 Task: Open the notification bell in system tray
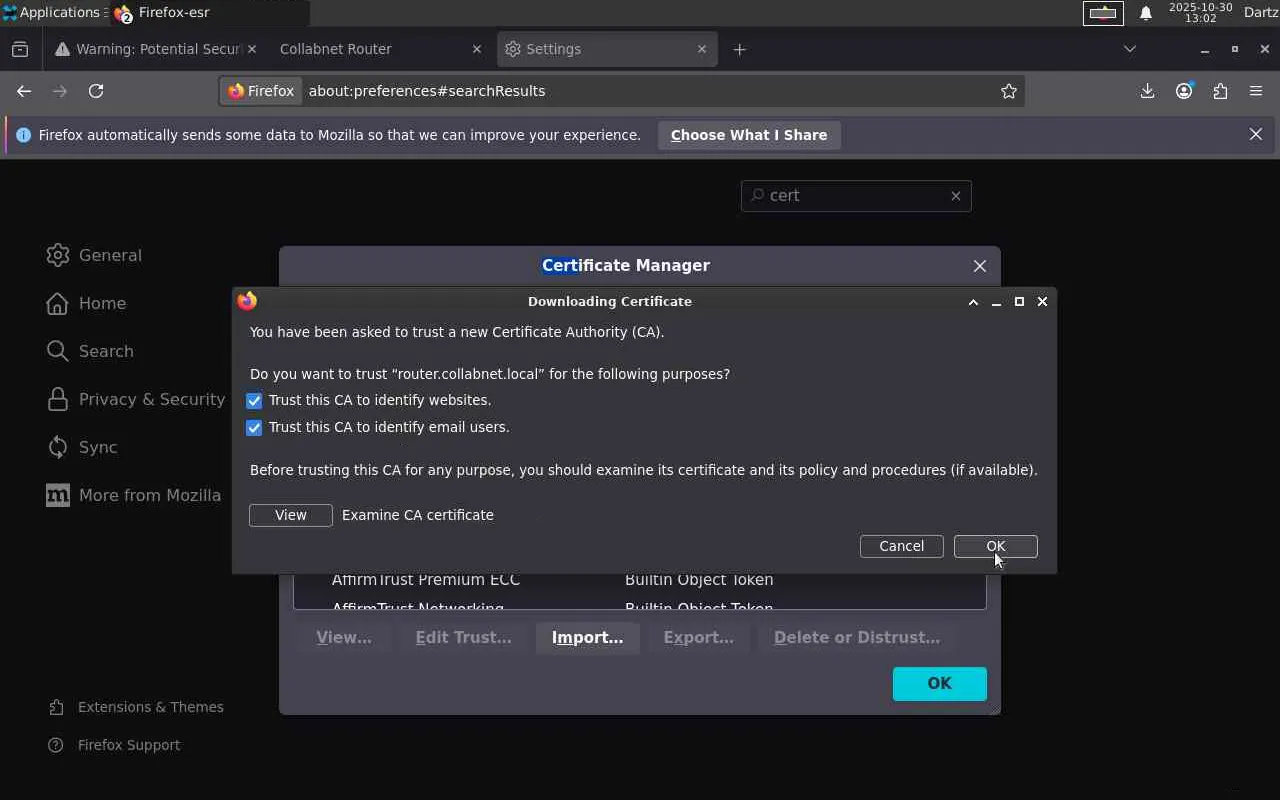(x=1146, y=13)
